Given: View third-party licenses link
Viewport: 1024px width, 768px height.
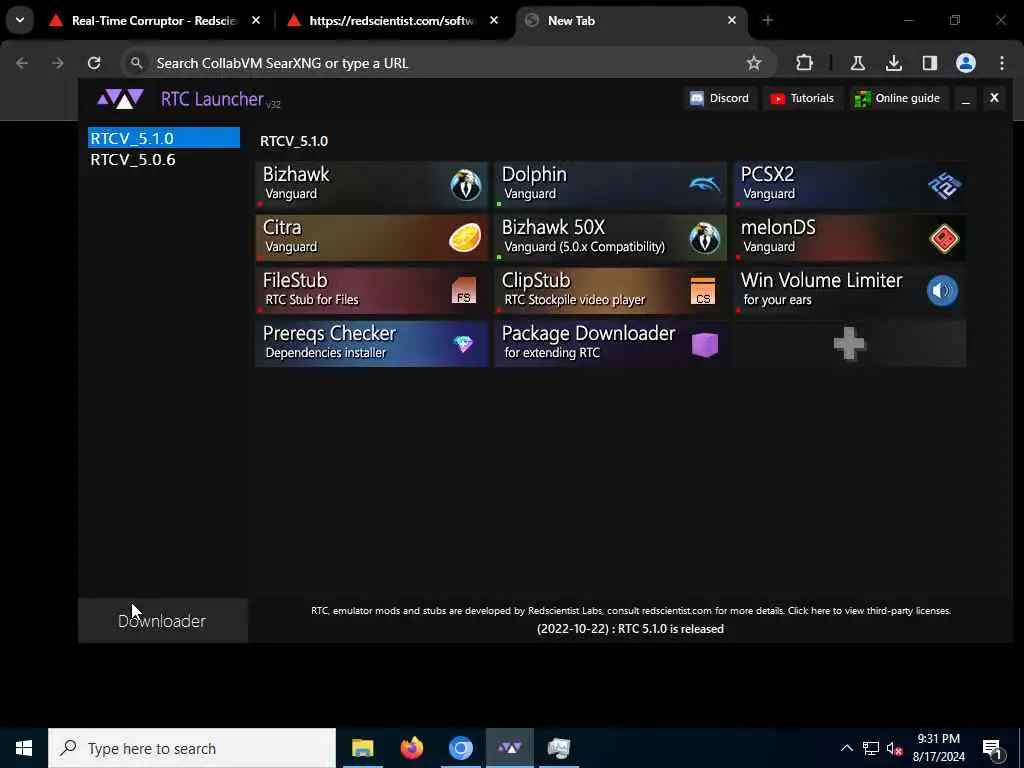Looking at the screenshot, I should pos(869,611).
